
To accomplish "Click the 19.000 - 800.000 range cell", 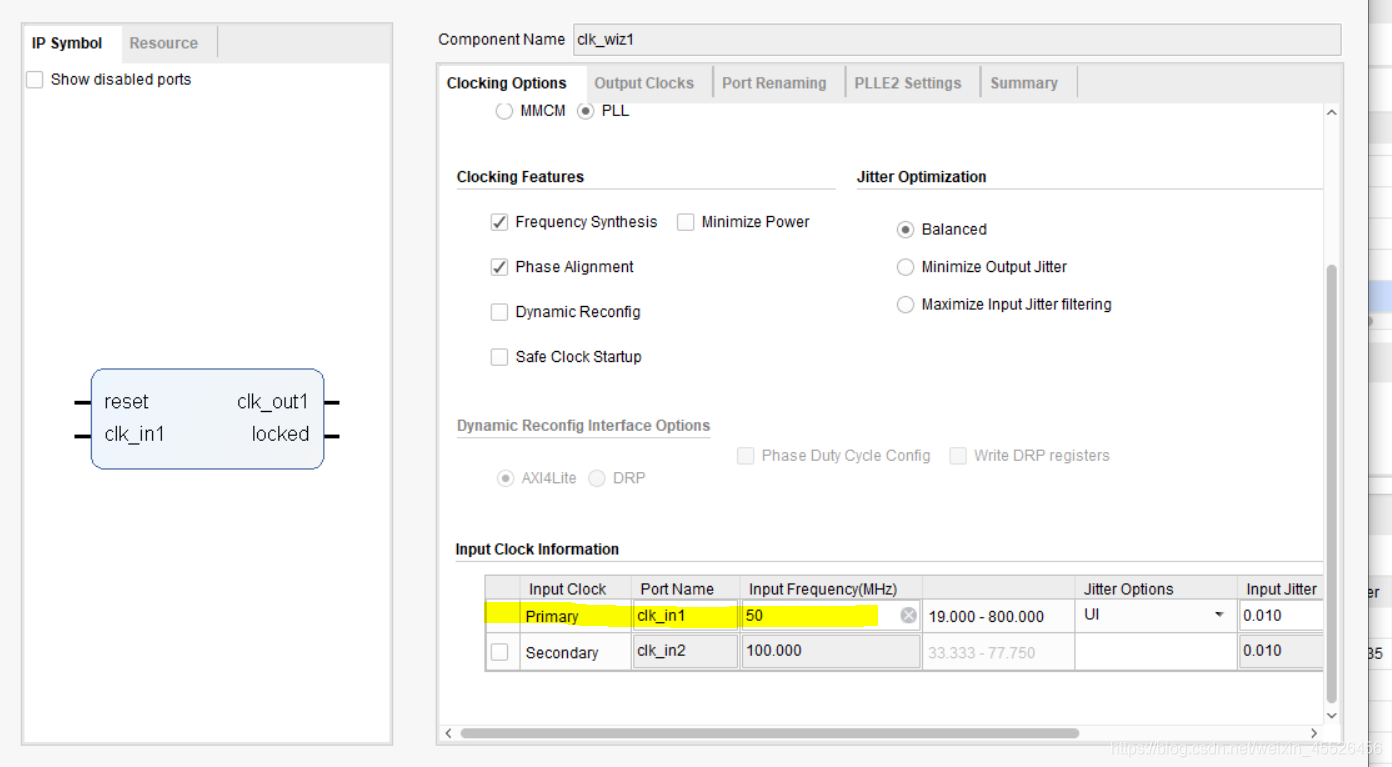I will coord(998,617).
